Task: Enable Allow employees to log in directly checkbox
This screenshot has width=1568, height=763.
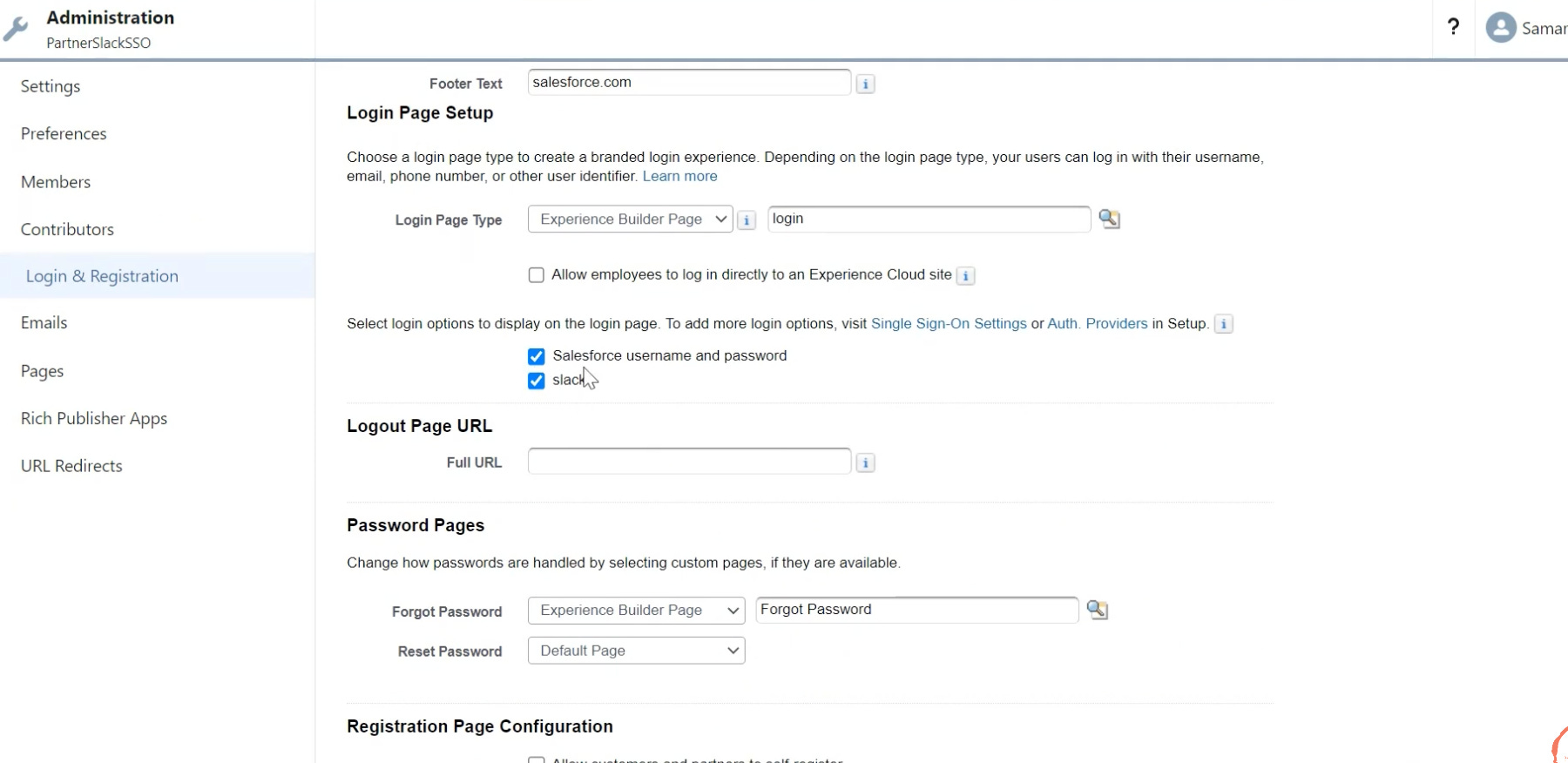Action: 537,275
